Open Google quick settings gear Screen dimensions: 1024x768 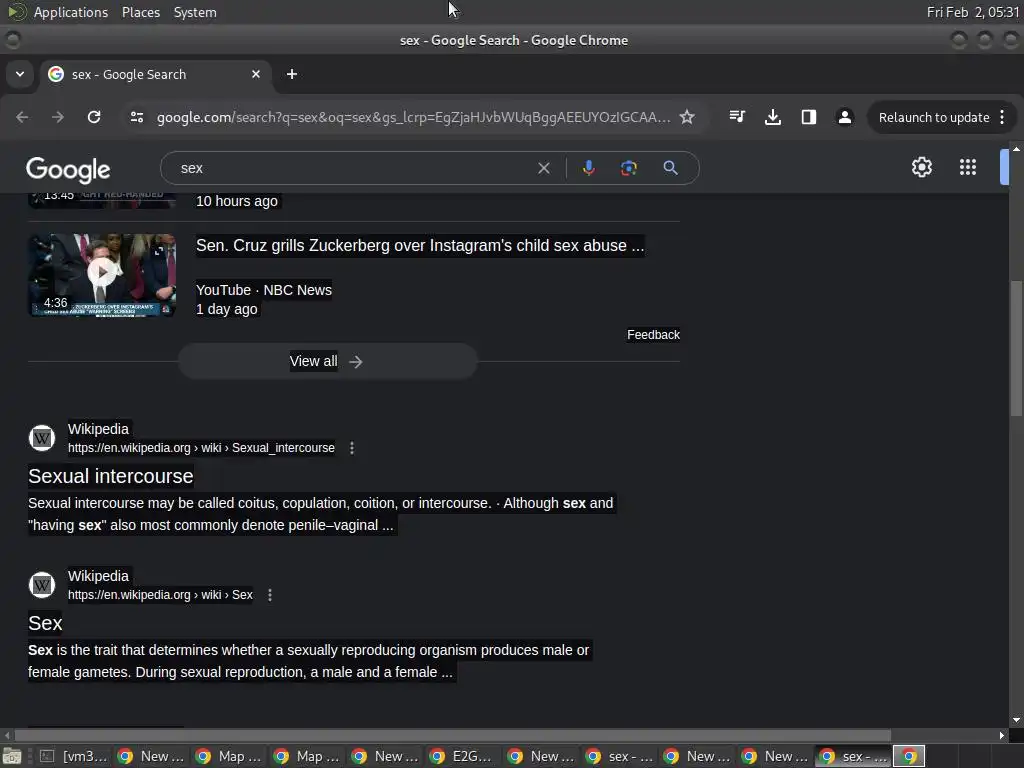click(921, 167)
